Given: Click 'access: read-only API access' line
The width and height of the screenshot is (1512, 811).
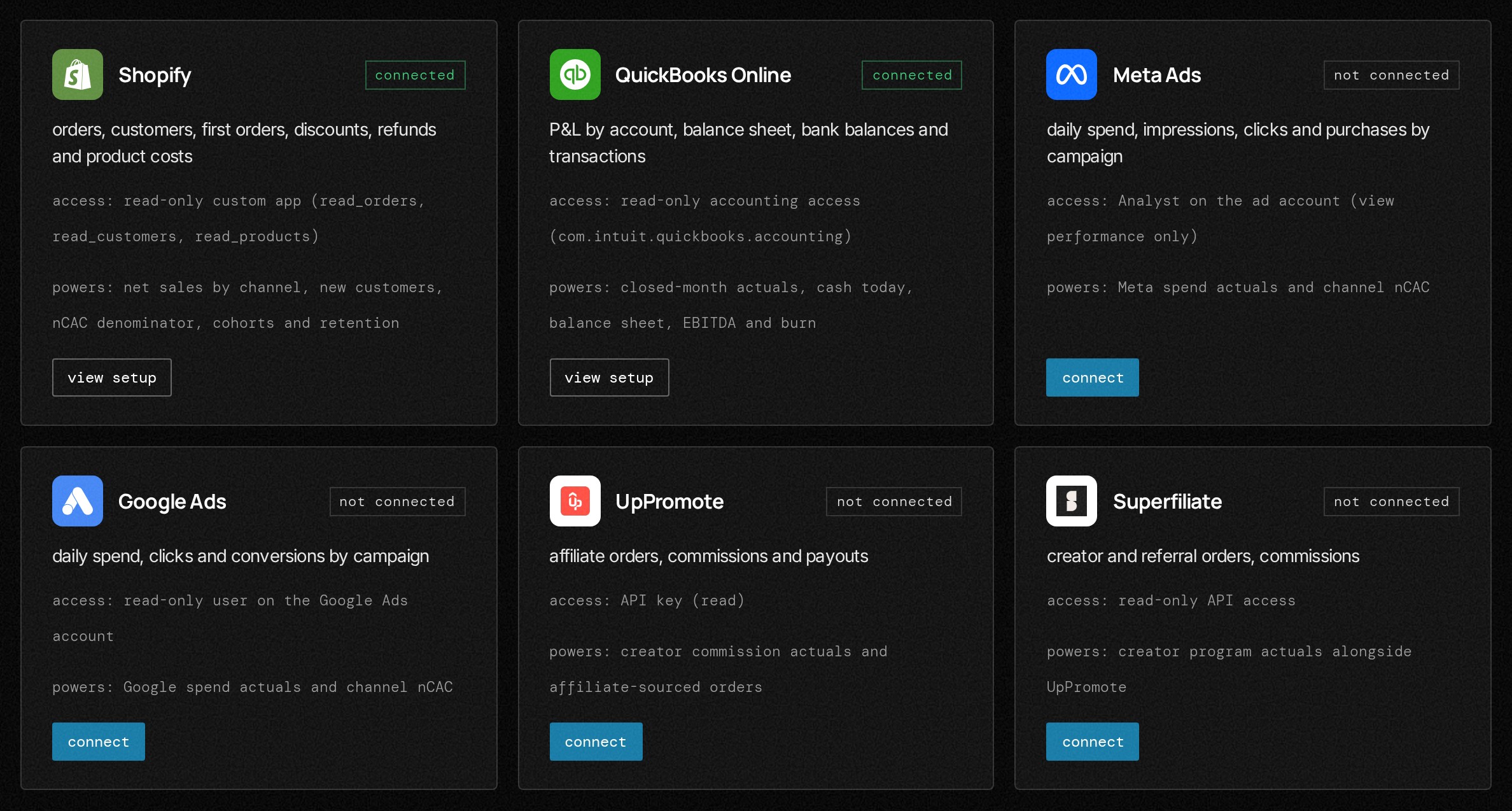Looking at the screenshot, I should [1171, 600].
